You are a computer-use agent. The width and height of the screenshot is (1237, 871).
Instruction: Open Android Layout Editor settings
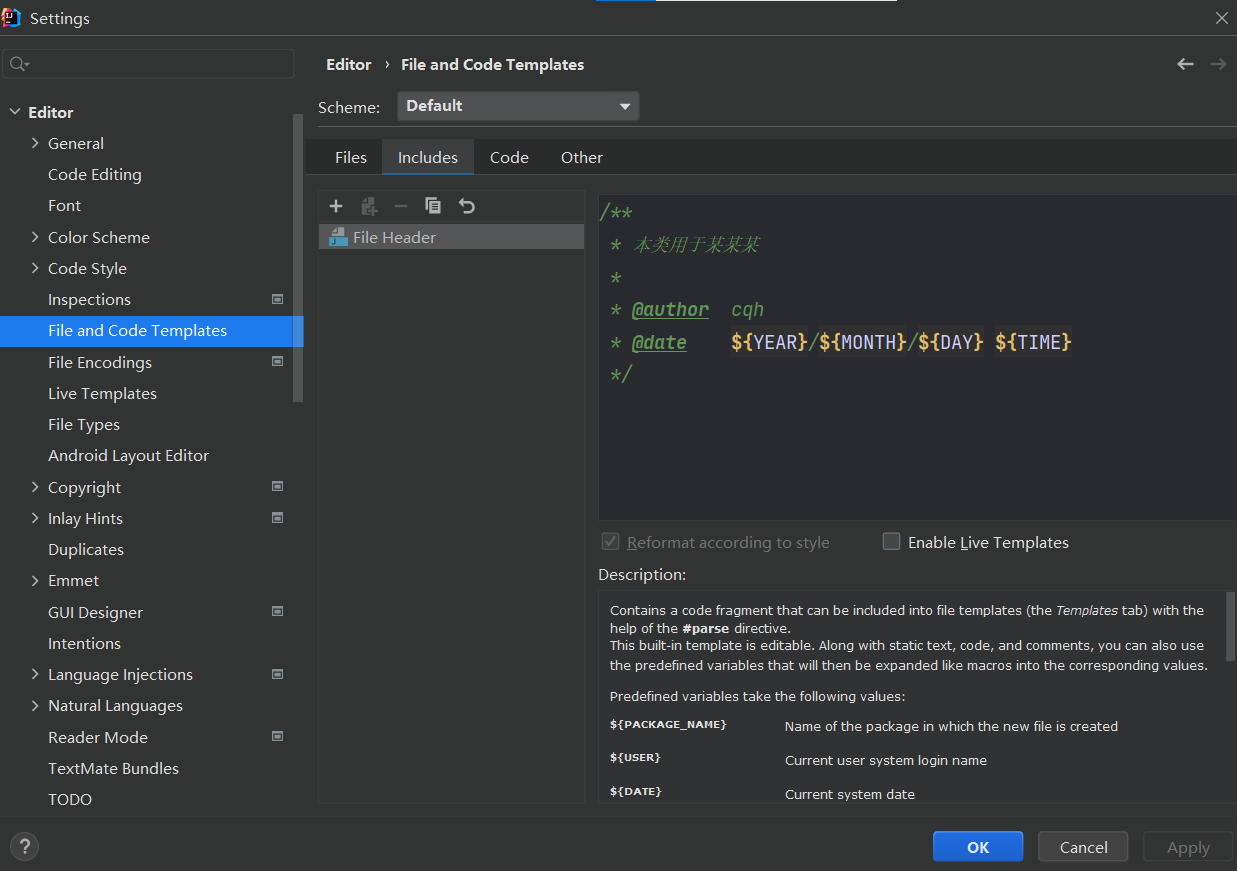(128, 455)
